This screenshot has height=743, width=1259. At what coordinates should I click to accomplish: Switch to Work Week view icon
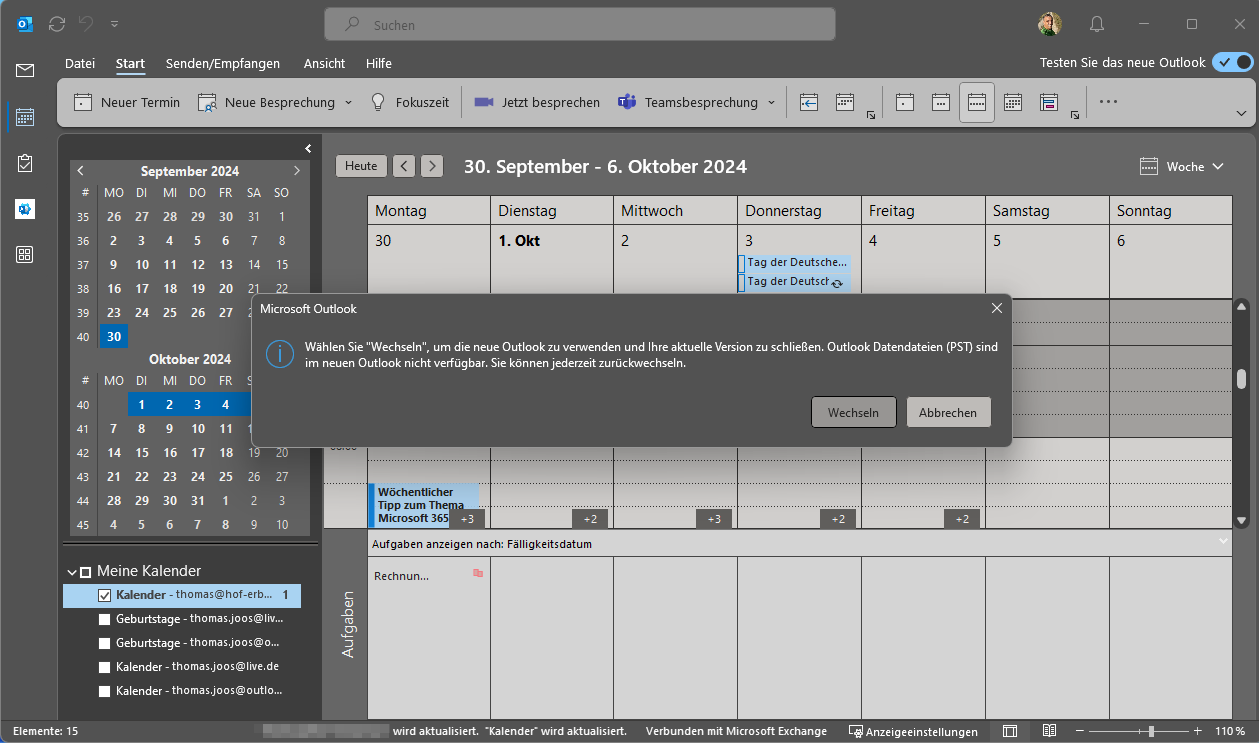click(941, 102)
